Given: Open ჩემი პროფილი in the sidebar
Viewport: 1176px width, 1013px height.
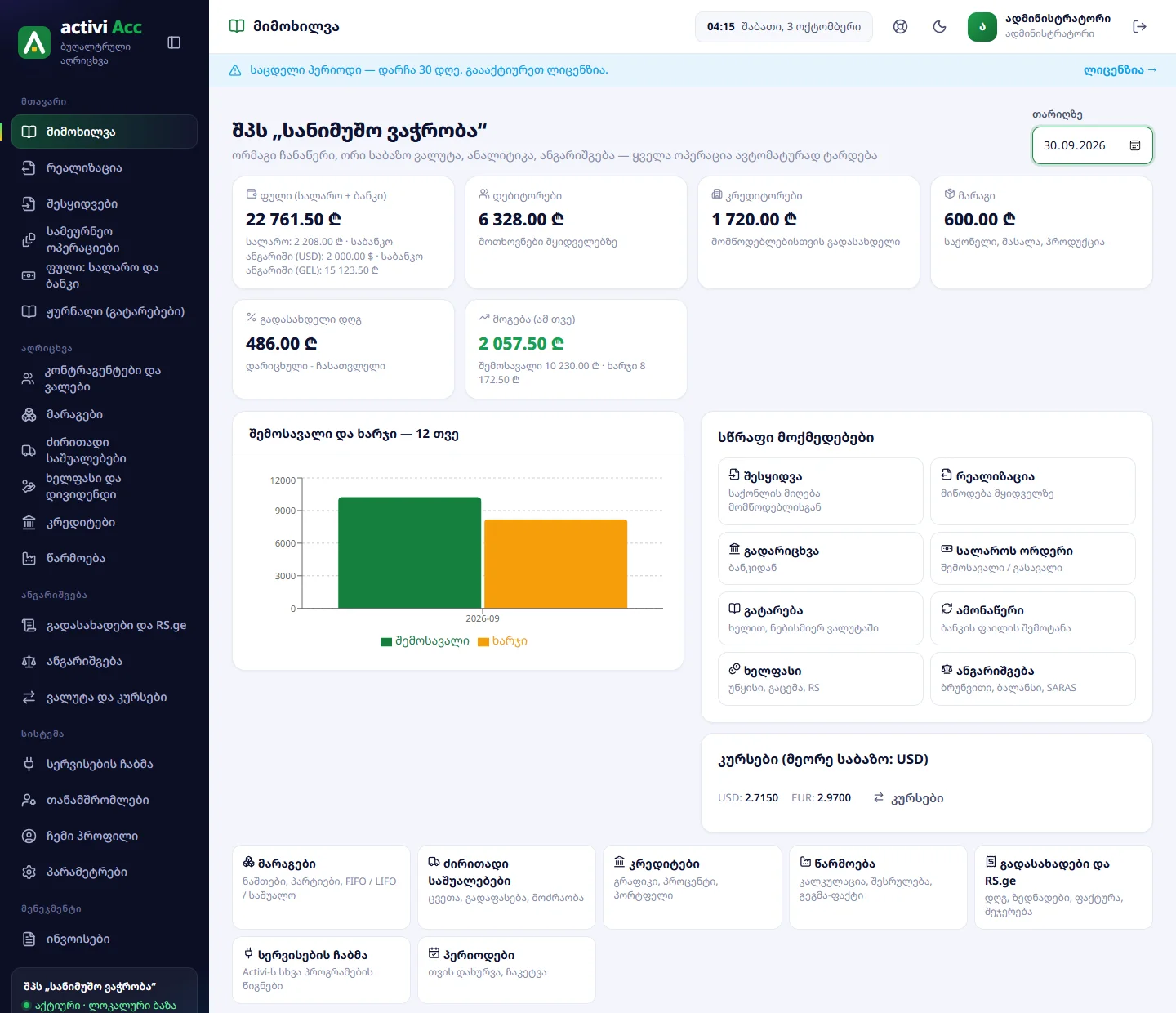Looking at the screenshot, I should pyautogui.click(x=105, y=836).
